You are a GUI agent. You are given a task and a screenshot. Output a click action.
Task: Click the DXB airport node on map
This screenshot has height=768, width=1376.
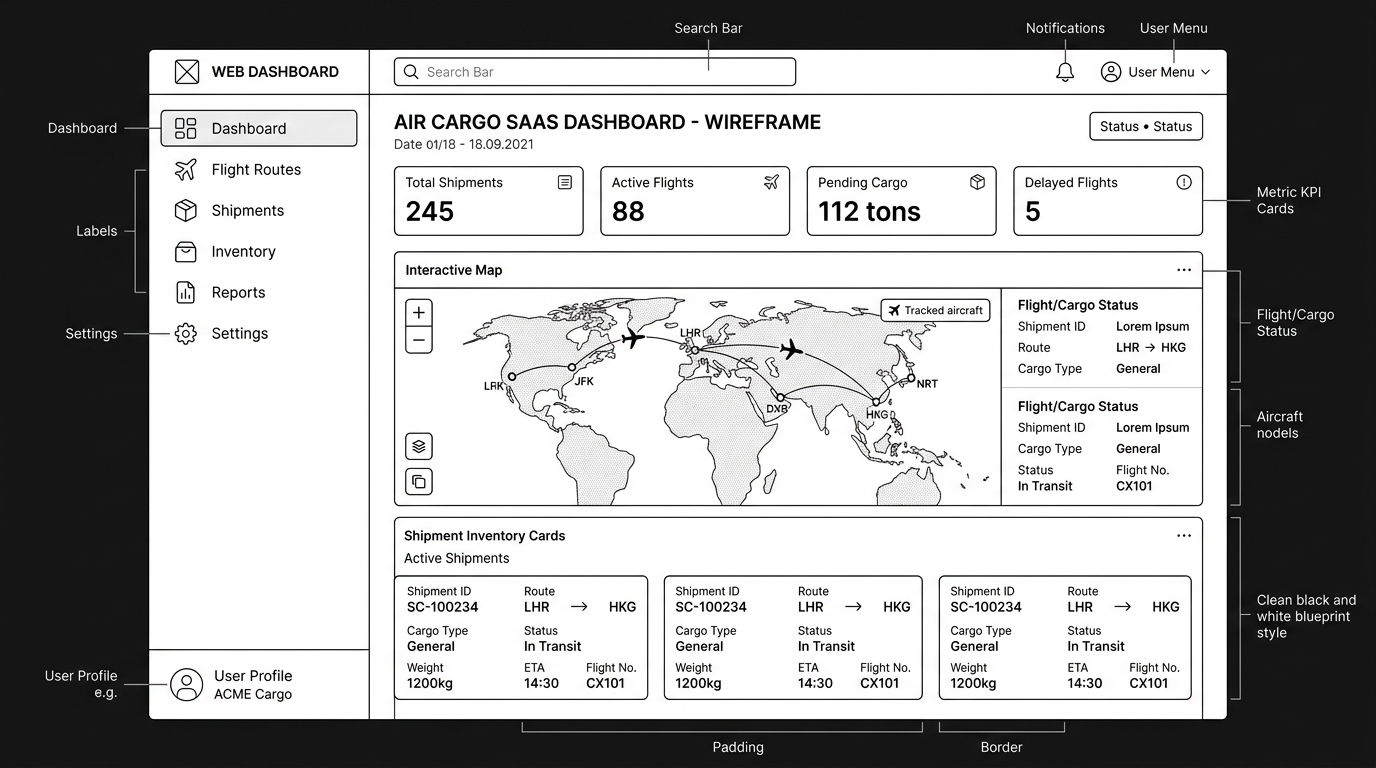(x=780, y=398)
